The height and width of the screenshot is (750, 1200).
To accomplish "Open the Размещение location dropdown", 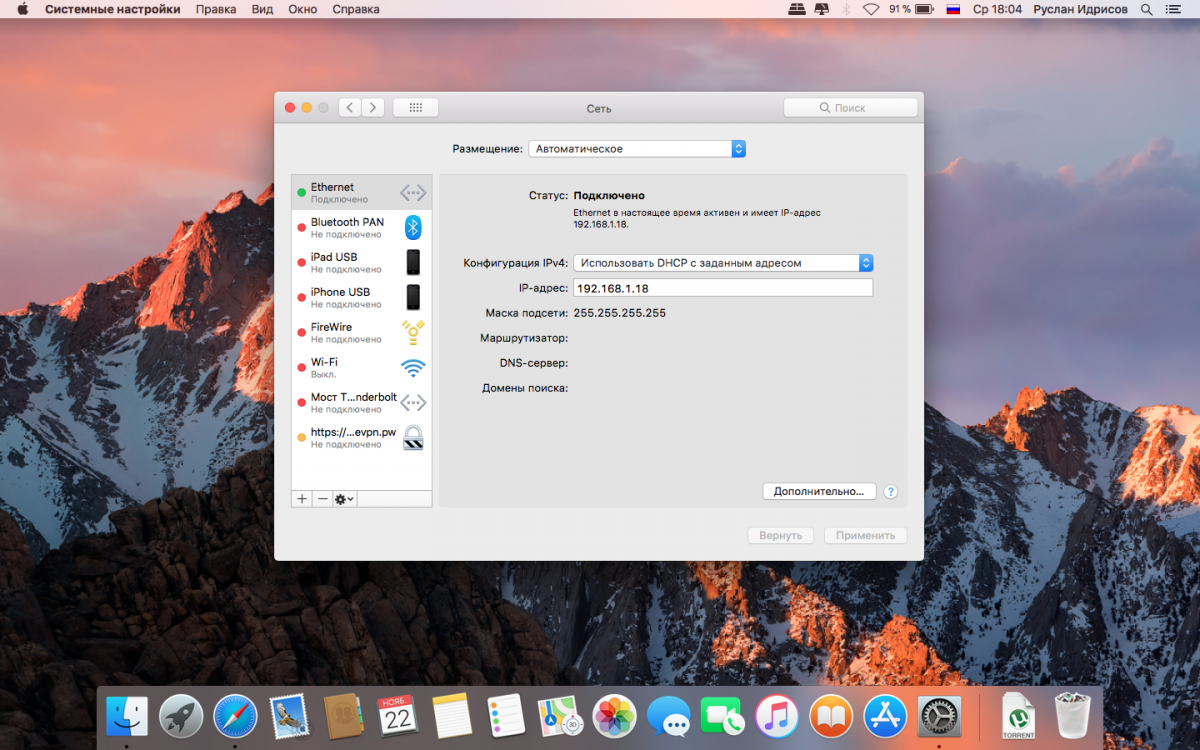I will (x=637, y=149).
